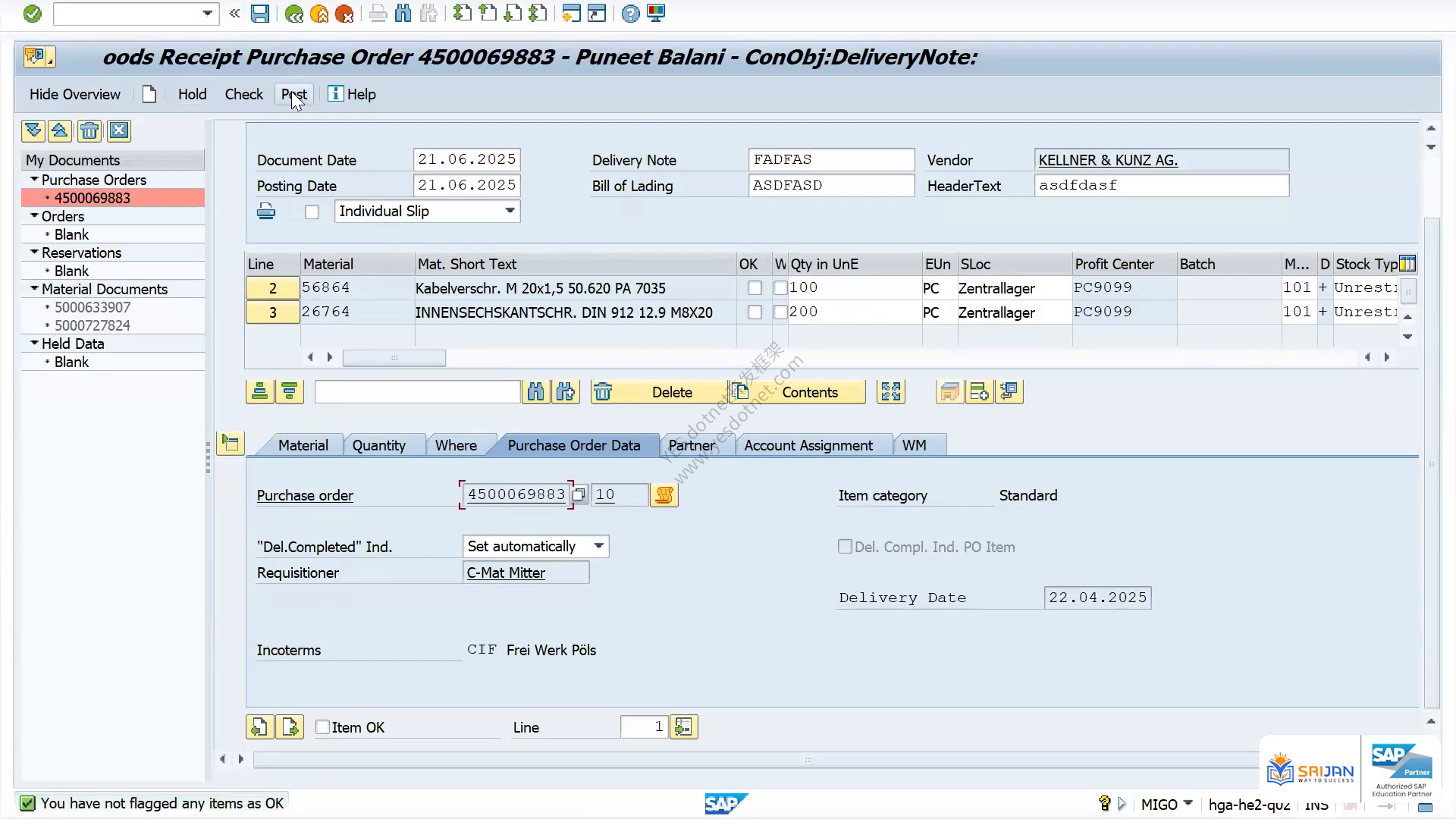Switch to the Quantity tab
This screenshot has height=819, width=1456.
[x=378, y=445]
